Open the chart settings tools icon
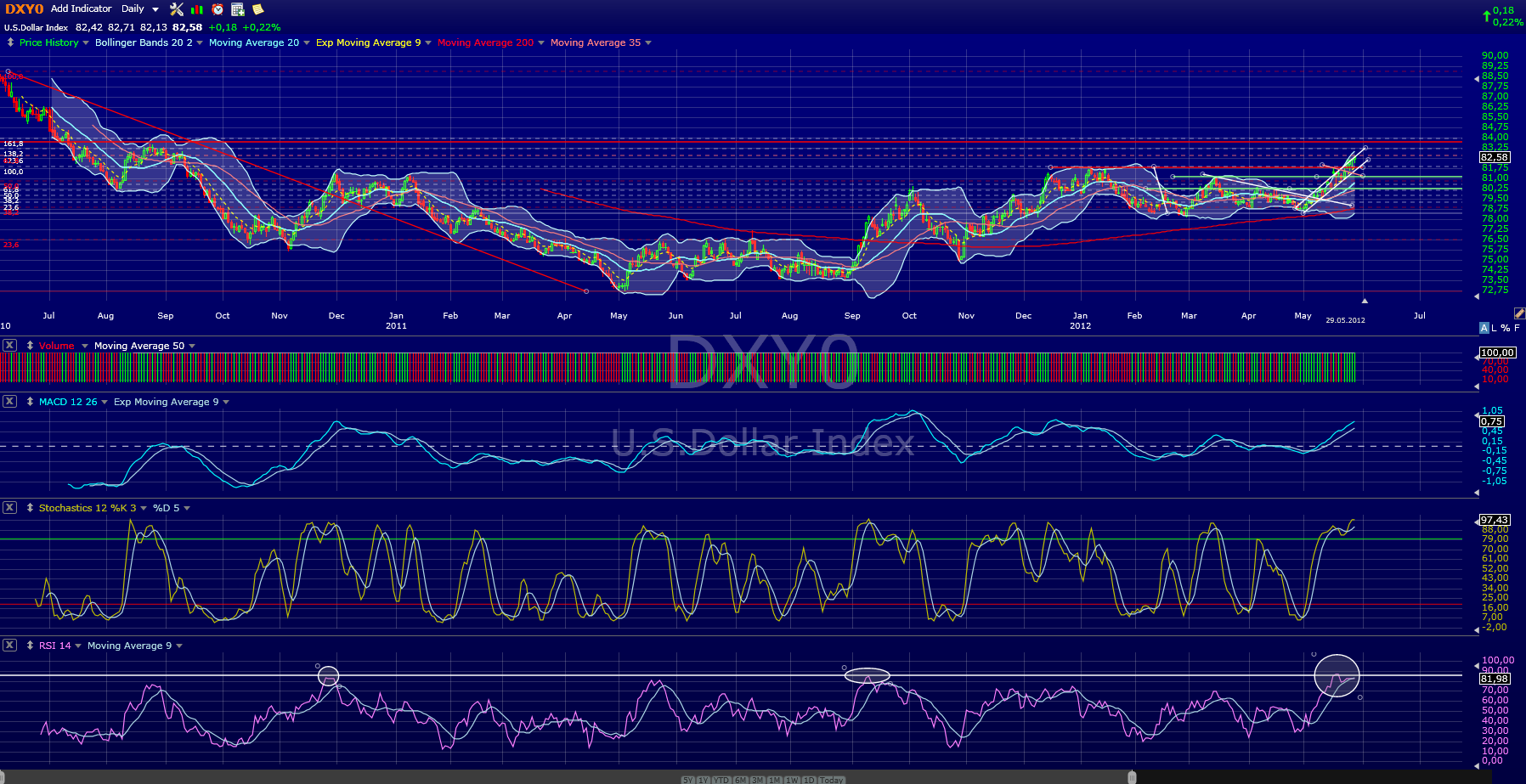Viewport: 1526px width, 784px height. tap(177, 9)
